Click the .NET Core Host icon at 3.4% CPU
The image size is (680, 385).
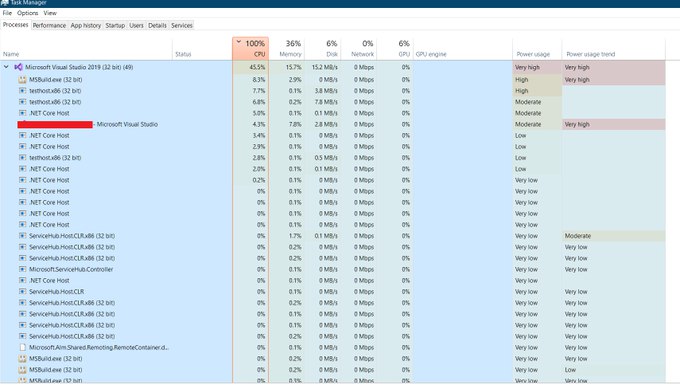[x=23, y=136]
